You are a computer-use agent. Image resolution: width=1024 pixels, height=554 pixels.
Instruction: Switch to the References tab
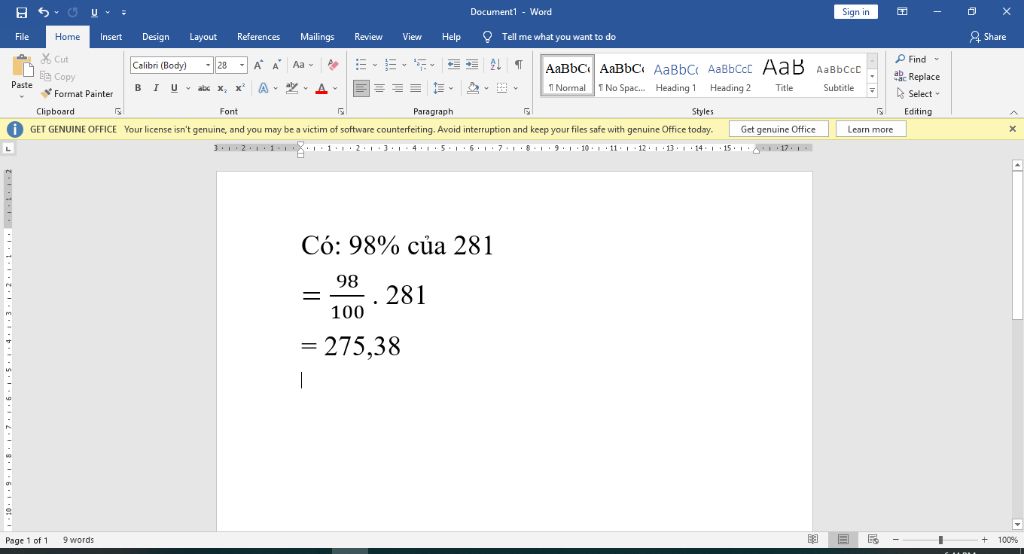[x=259, y=37]
